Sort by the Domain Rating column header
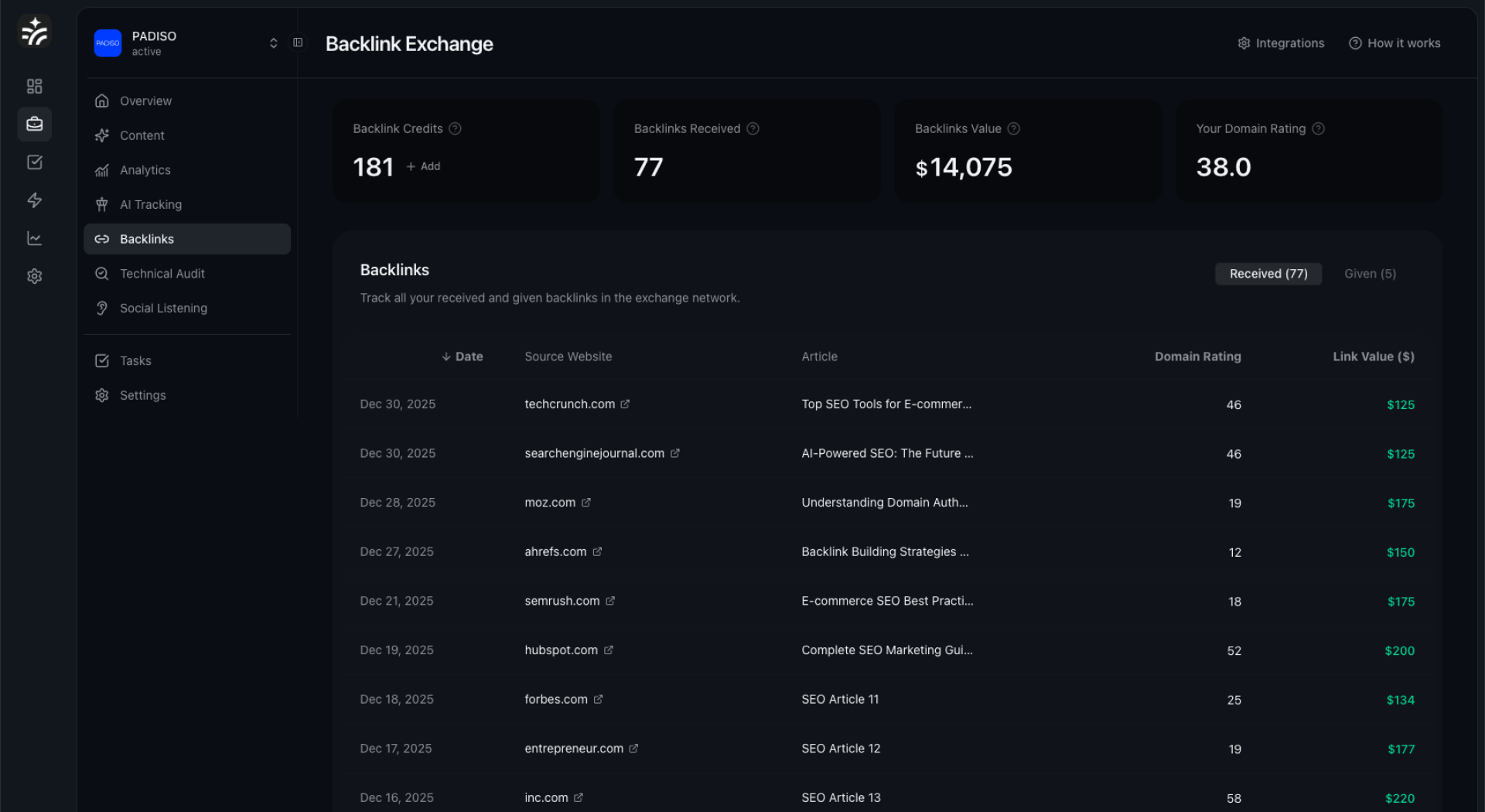The height and width of the screenshot is (812, 1485). pos(1197,357)
